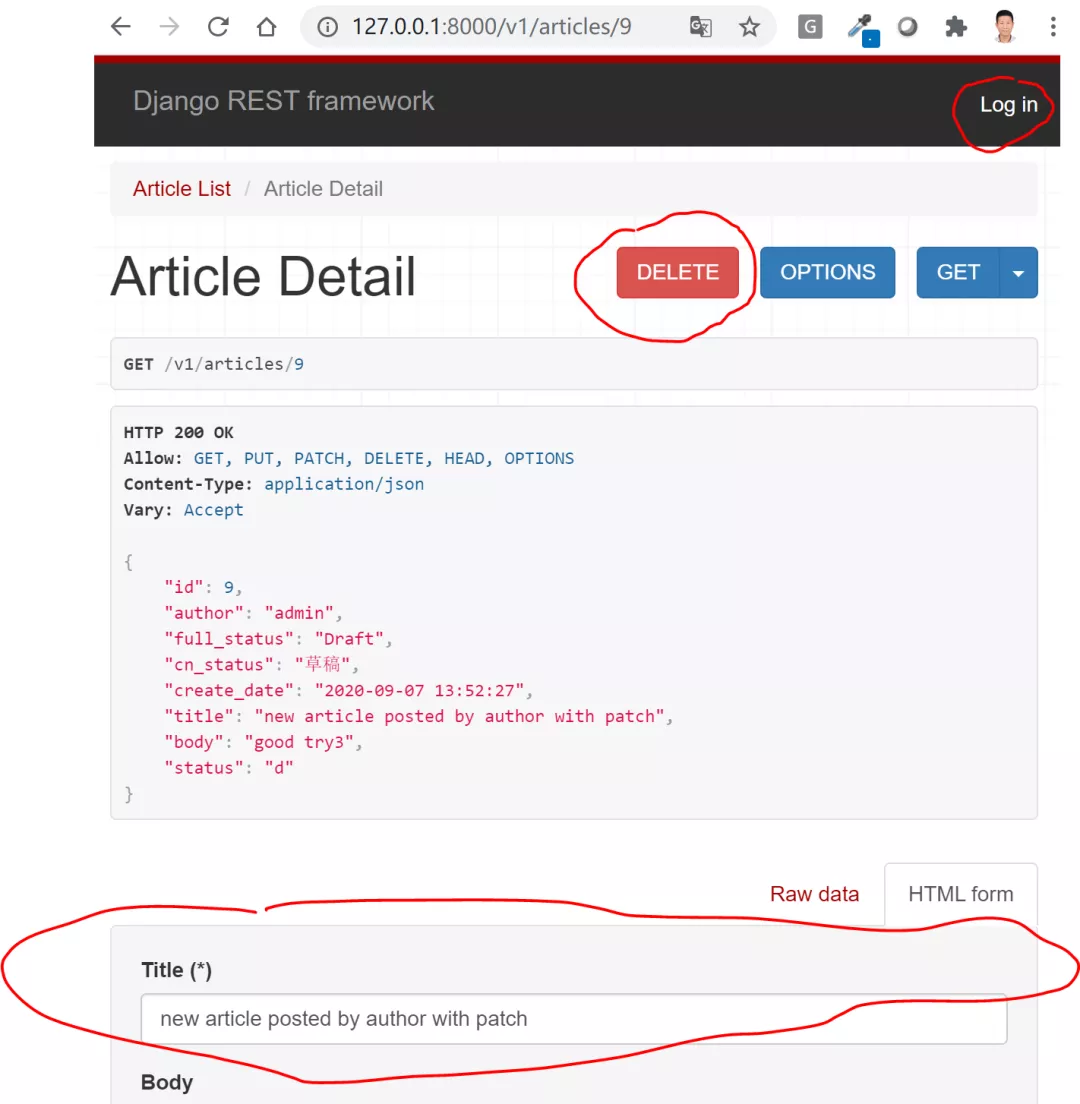Click the Log in link
1080x1104 pixels.
pyautogui.click(x=1008, y=104)
